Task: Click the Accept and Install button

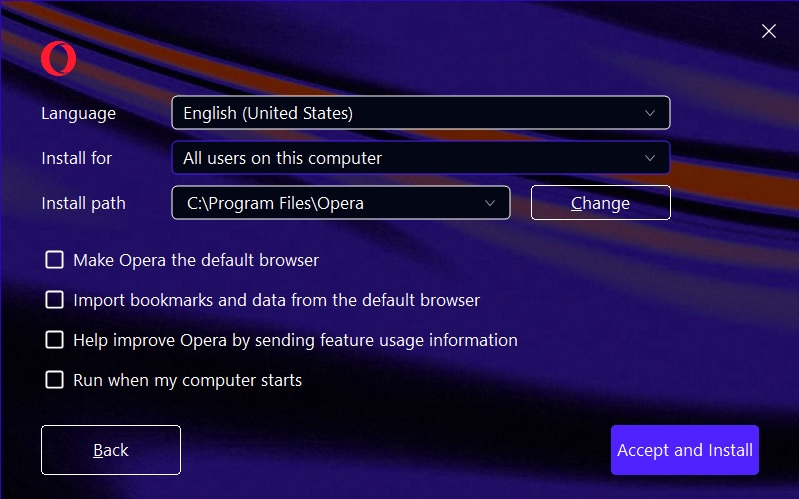Action: tap(685, 450)
